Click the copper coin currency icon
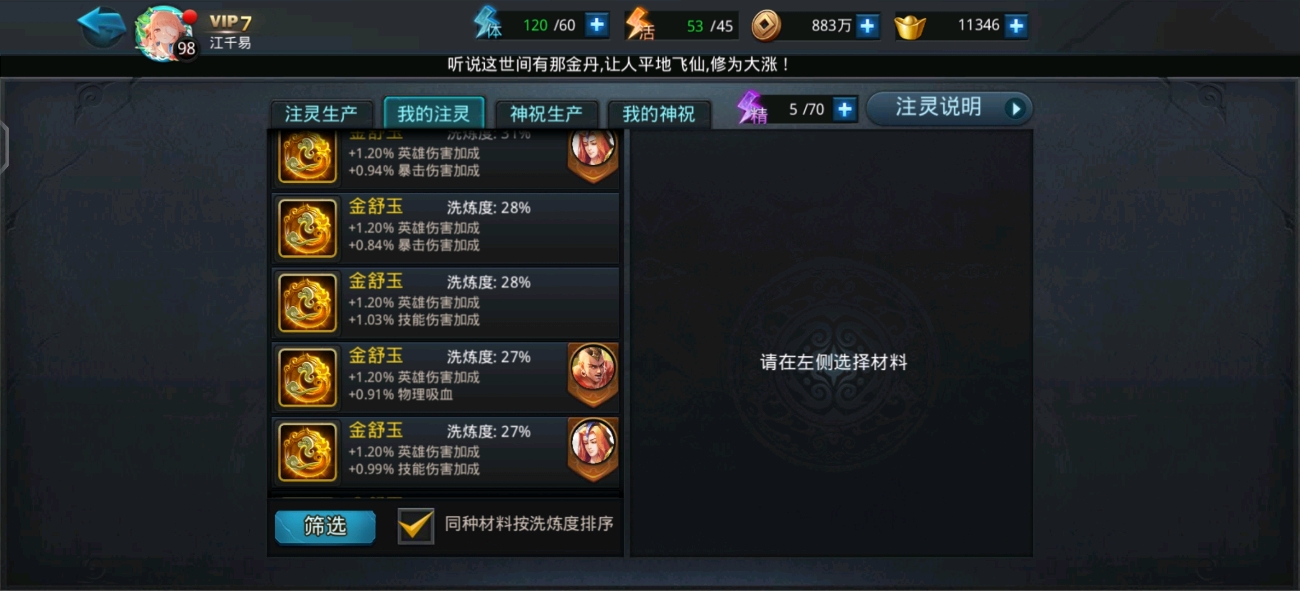1300x591 pixels. coord(767,26)
